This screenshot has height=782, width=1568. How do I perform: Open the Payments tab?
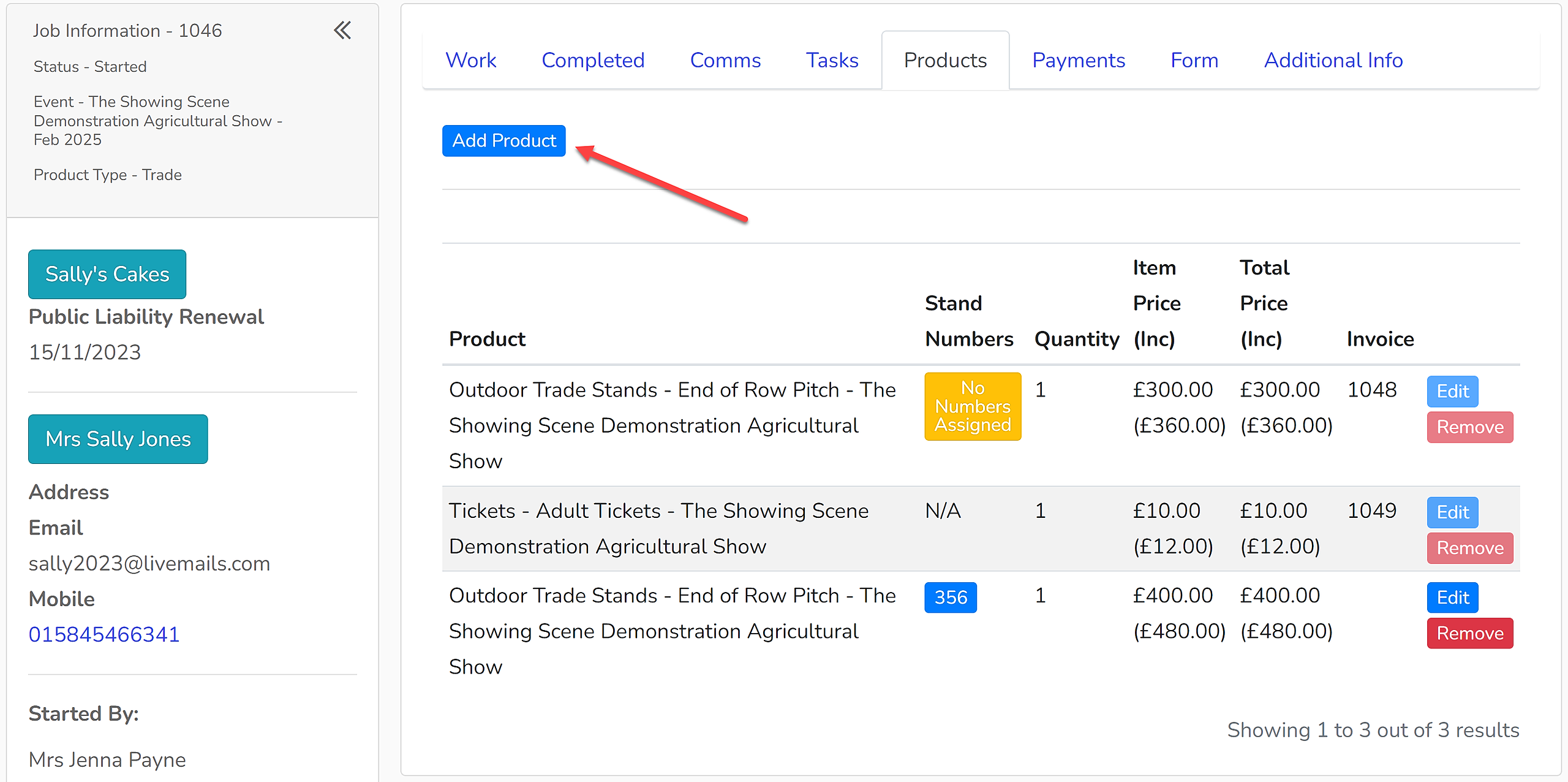1079,60
